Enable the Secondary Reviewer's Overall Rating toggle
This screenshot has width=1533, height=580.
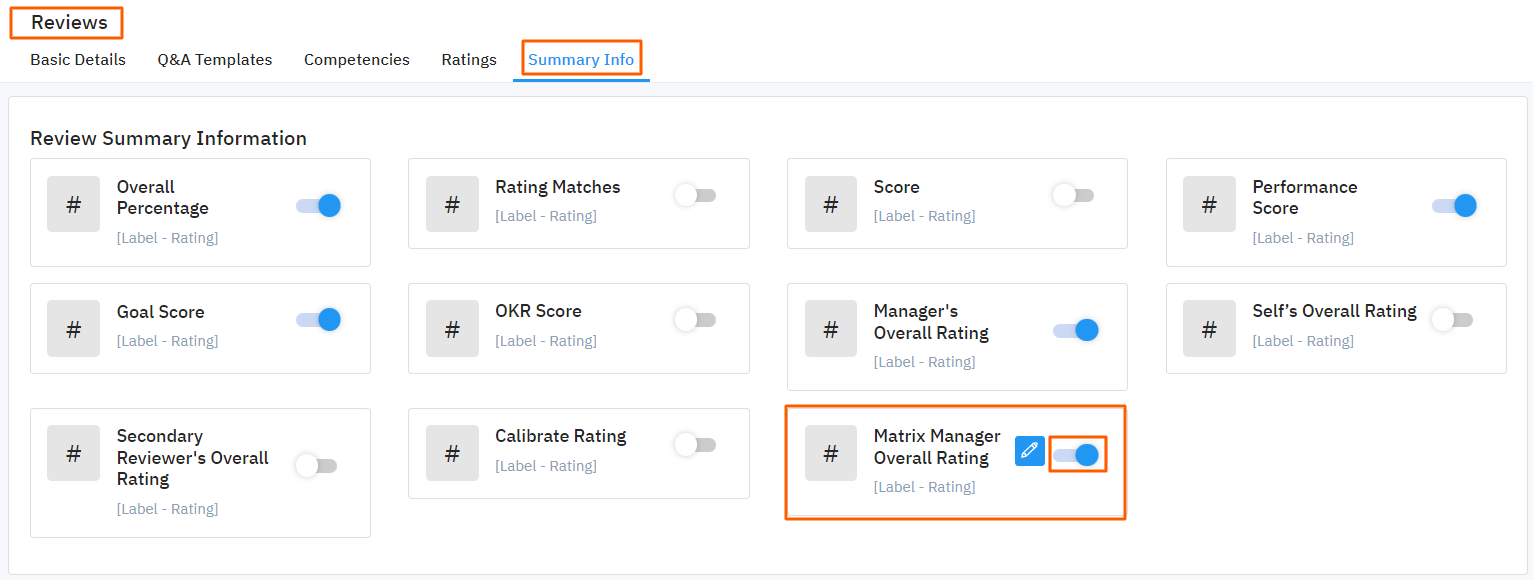pos(317,466)
